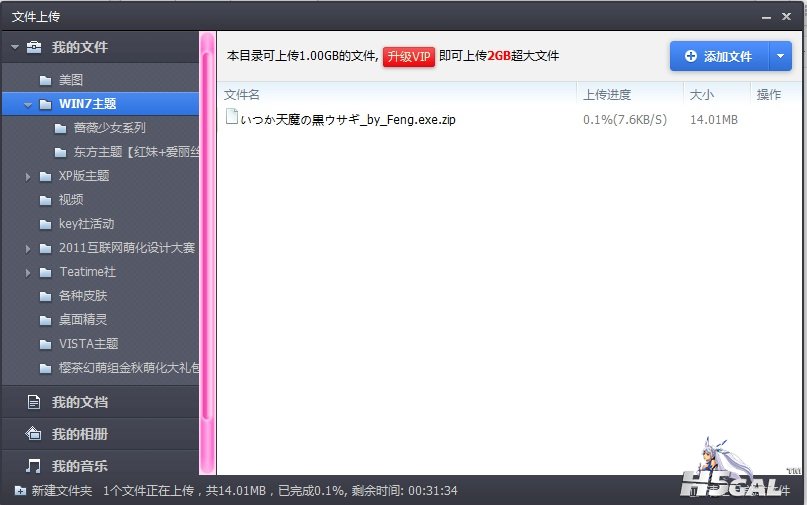Screen dimensions: 807x505
Task: Expand the 2011互联网萌化设计大赛 tree arrow
Action: (28, 249)
